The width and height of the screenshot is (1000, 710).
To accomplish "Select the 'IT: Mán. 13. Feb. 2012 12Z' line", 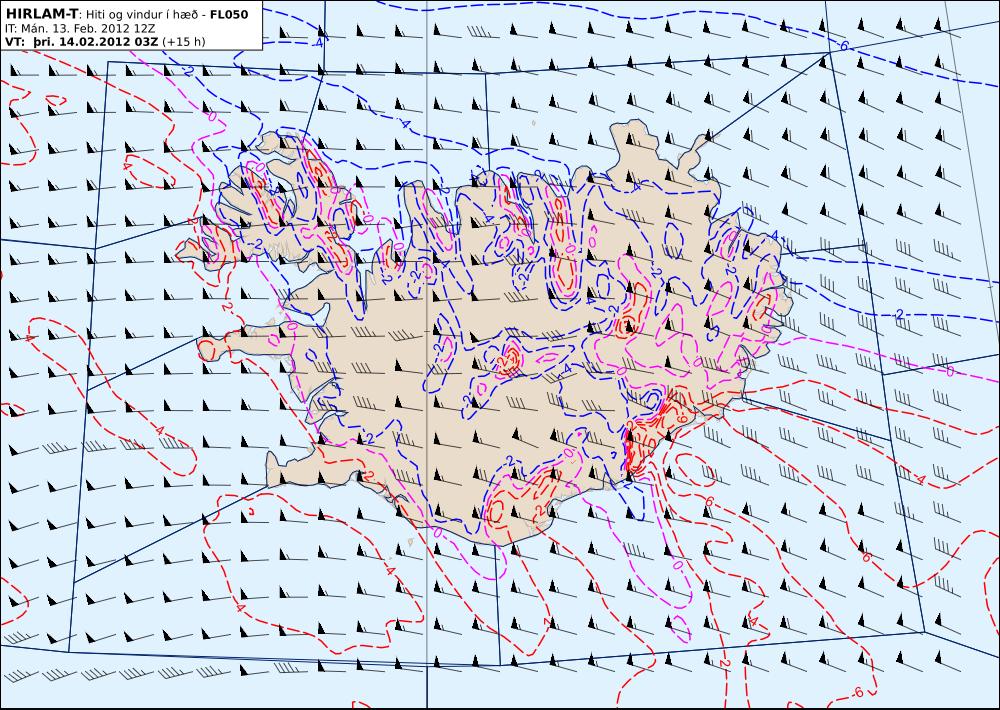I will (x=80, y=29).
